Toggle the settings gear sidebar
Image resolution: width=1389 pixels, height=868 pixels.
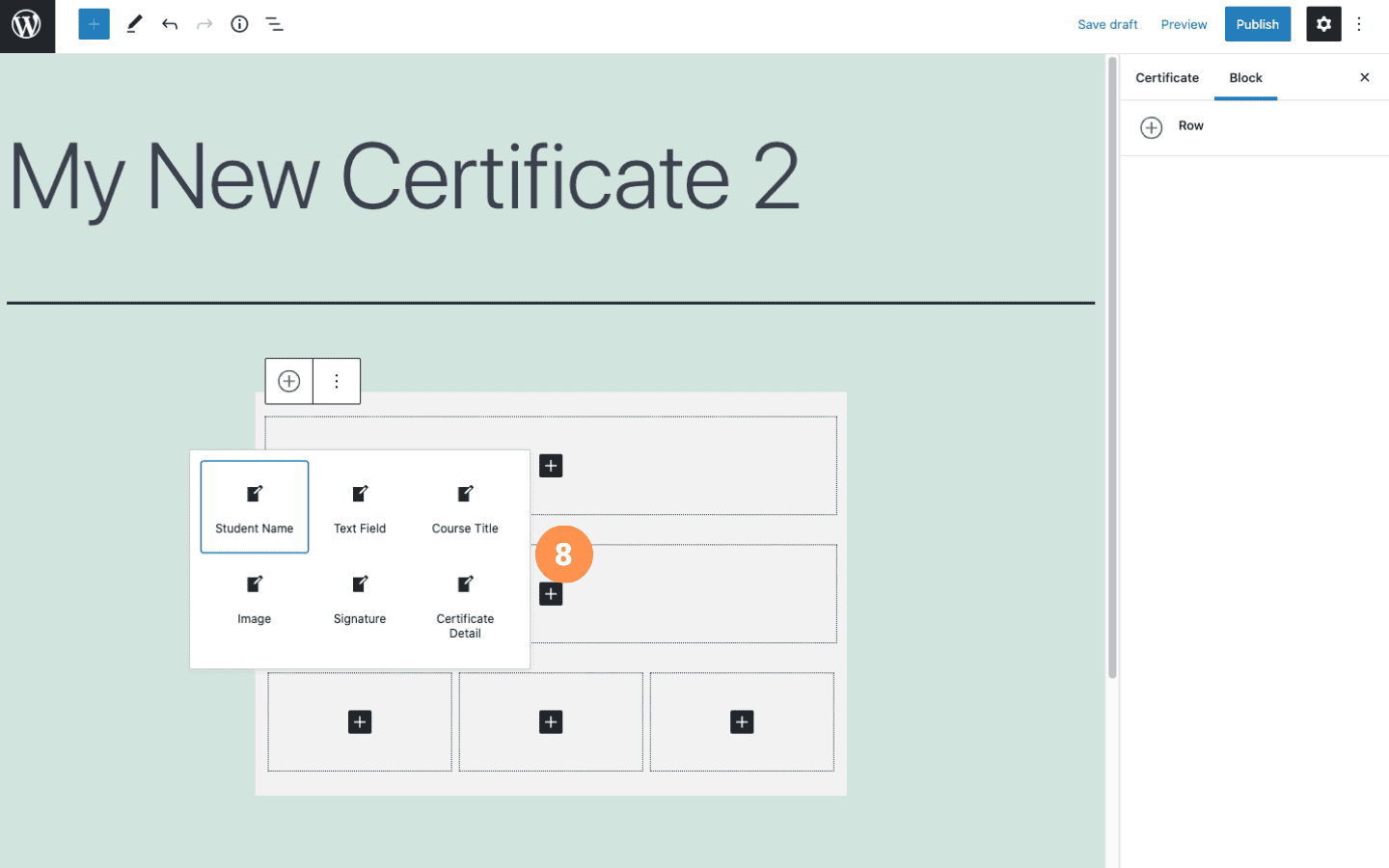(1323, 24)
